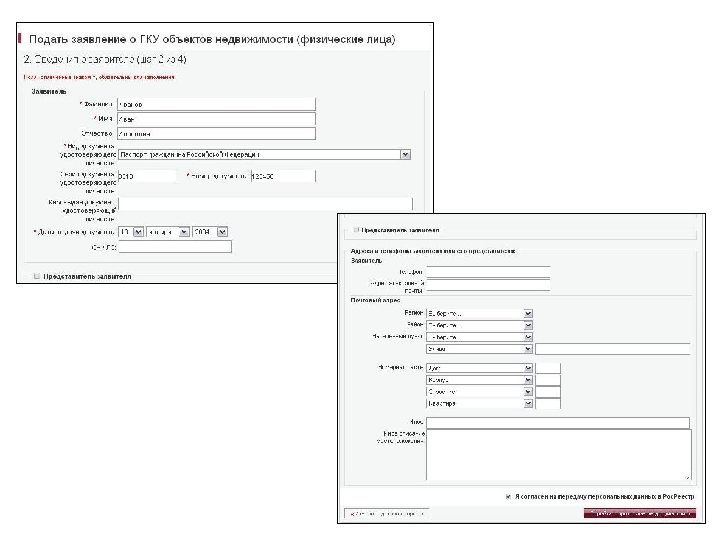Viewport: 720px width, 540px height.
Task: Open the Дом dropdown
Action: click(x=479, y=368)
